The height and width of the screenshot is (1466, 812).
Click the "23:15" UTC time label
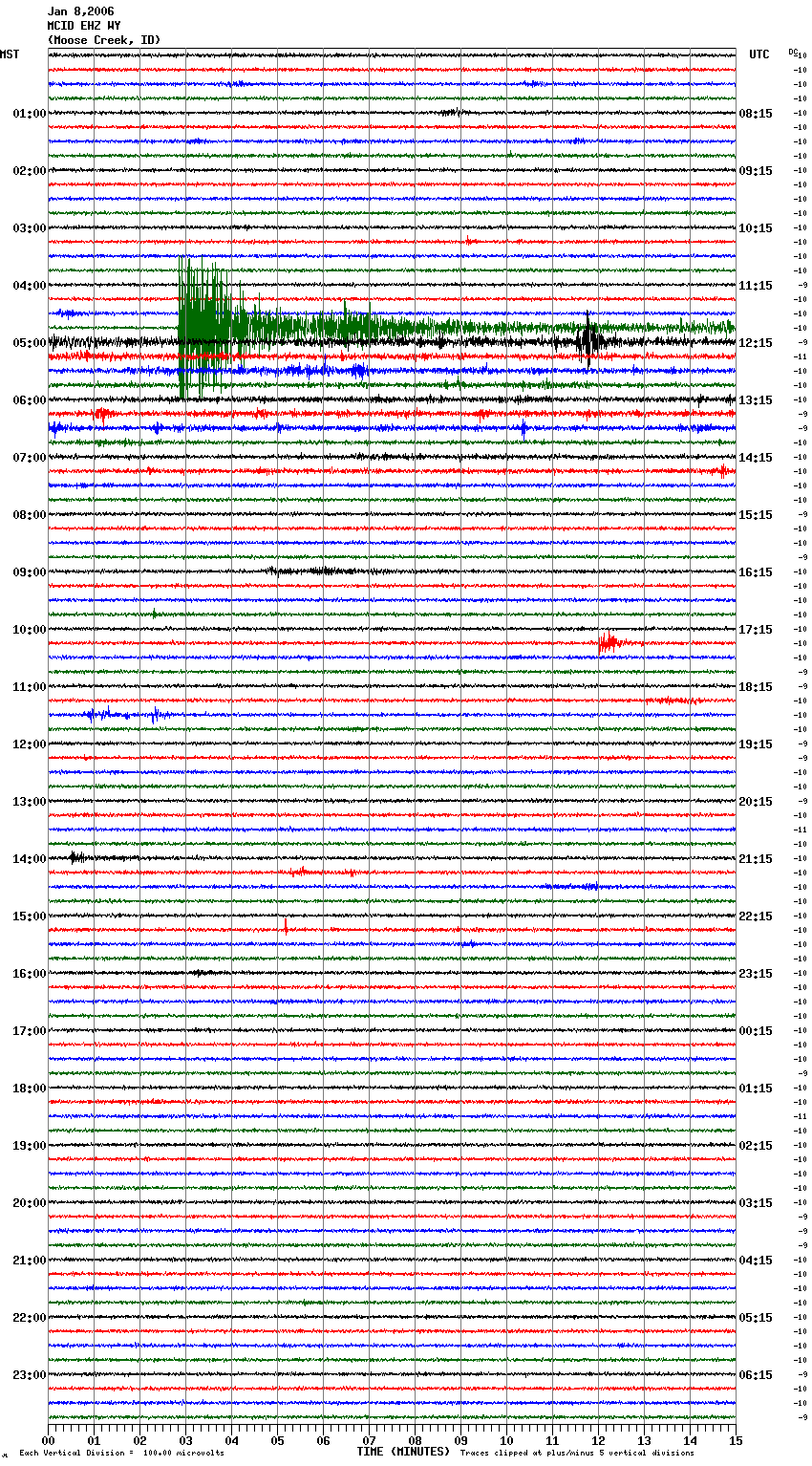(756, 974)
